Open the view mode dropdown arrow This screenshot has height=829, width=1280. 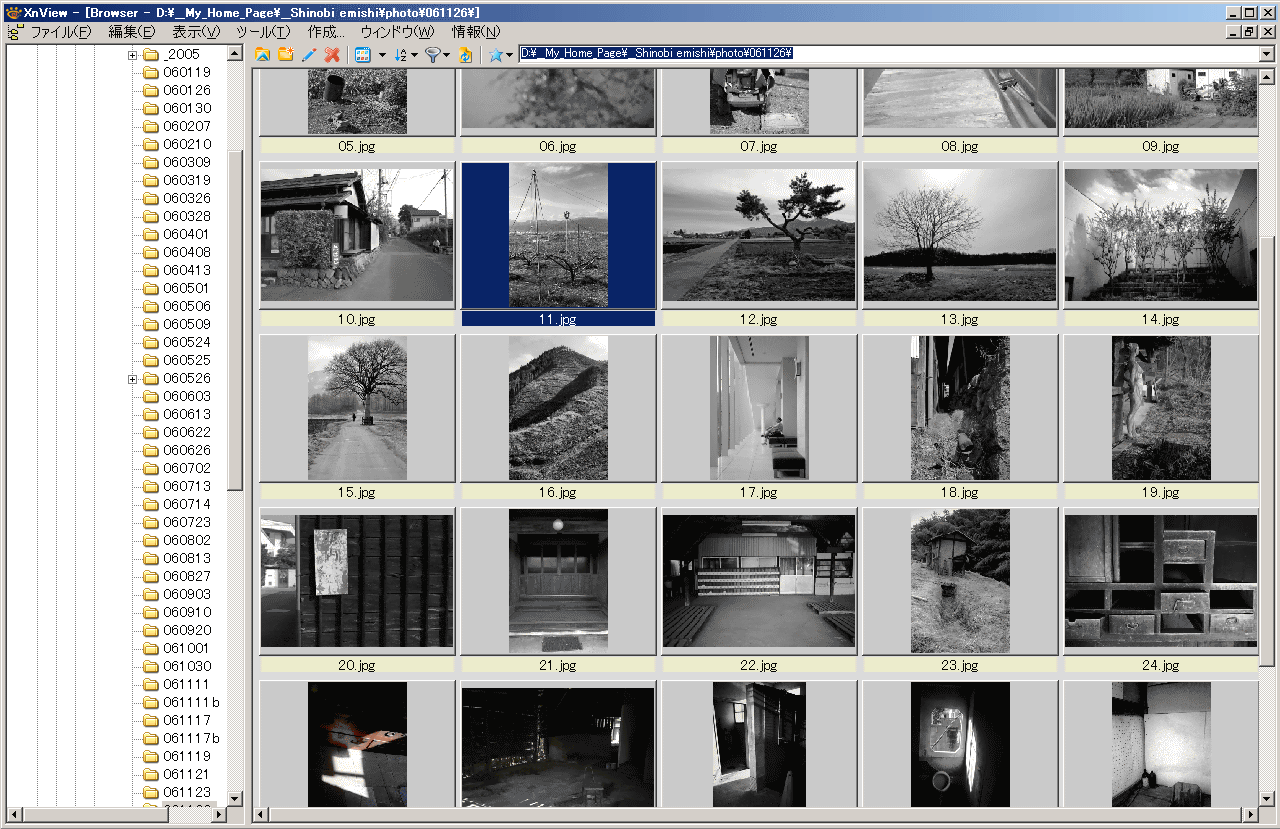[x=382, y=54]
